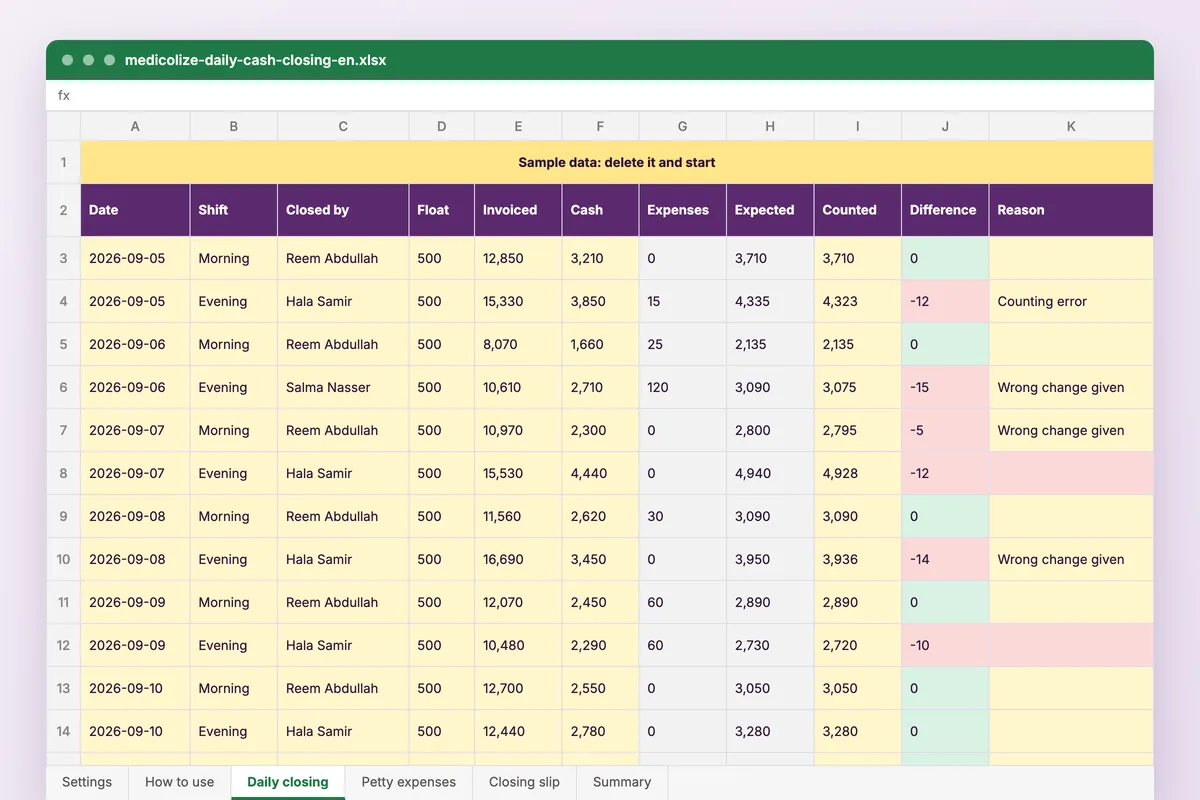This screenshot has height=800, width=1200.
Task: Select the 'Counting error' reason cell
Action: (1071, 301)
